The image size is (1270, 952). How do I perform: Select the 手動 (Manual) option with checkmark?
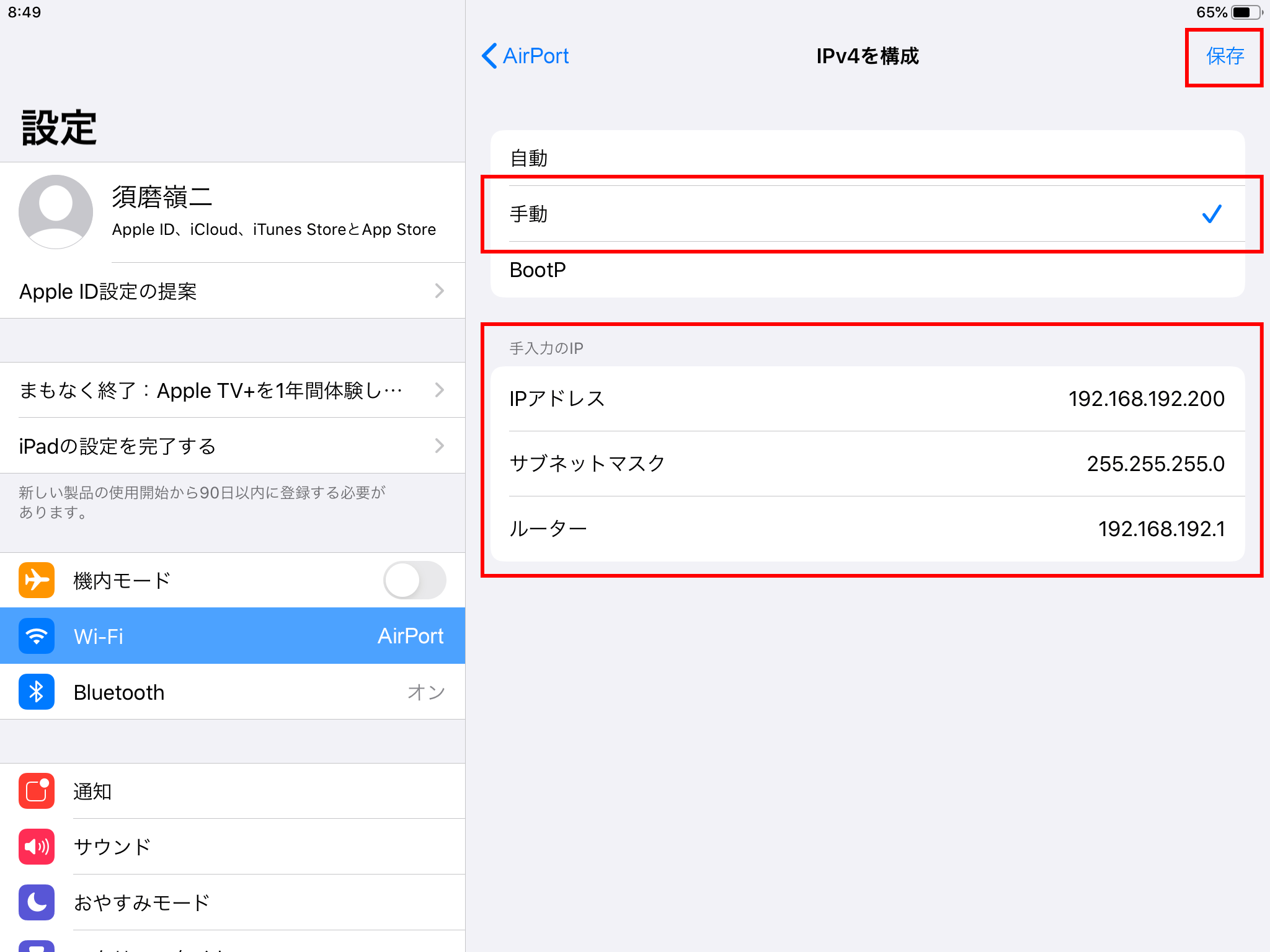pyautogui.click(x=867, y=214)
